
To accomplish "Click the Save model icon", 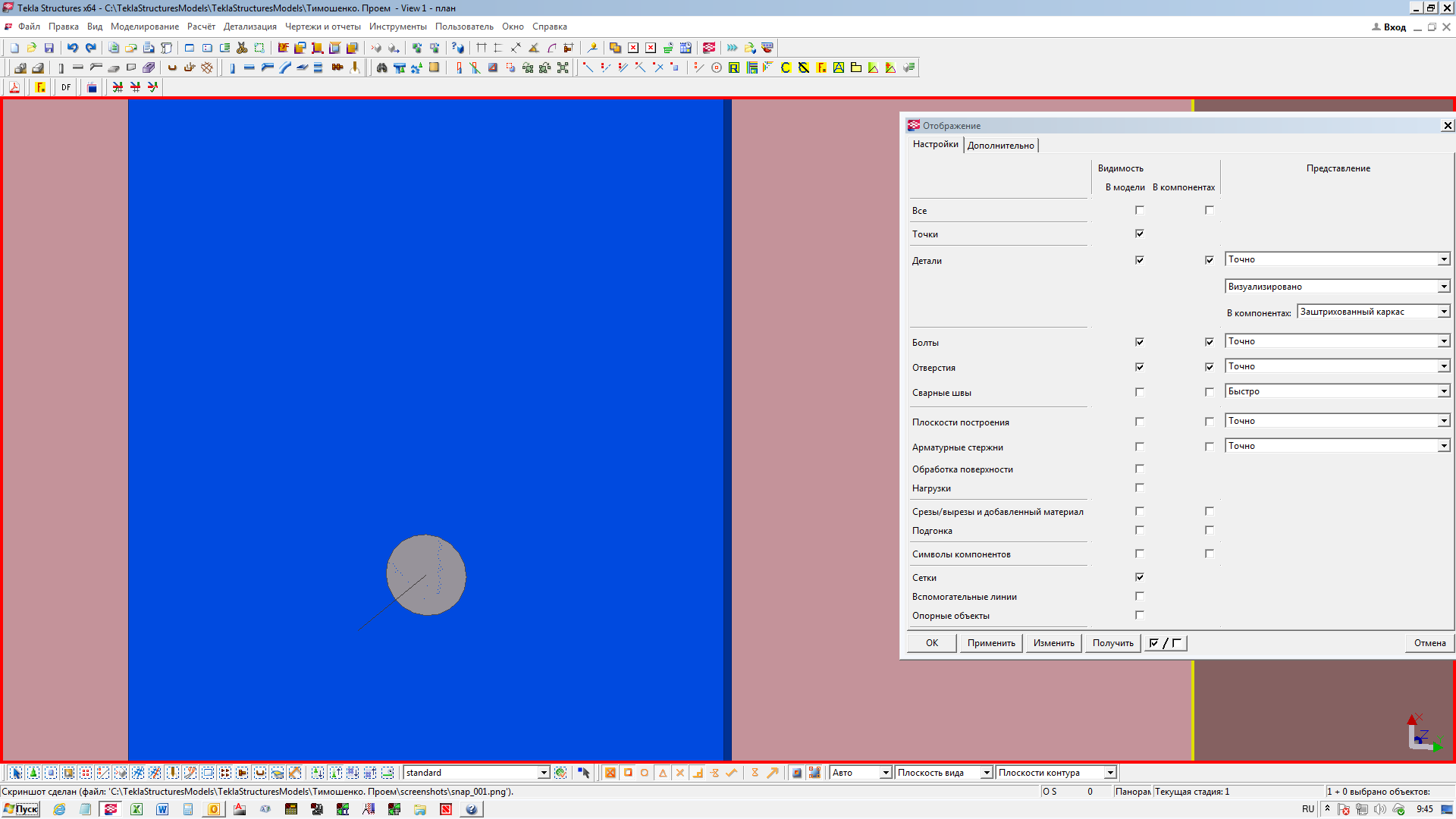I will click(49, 48).
